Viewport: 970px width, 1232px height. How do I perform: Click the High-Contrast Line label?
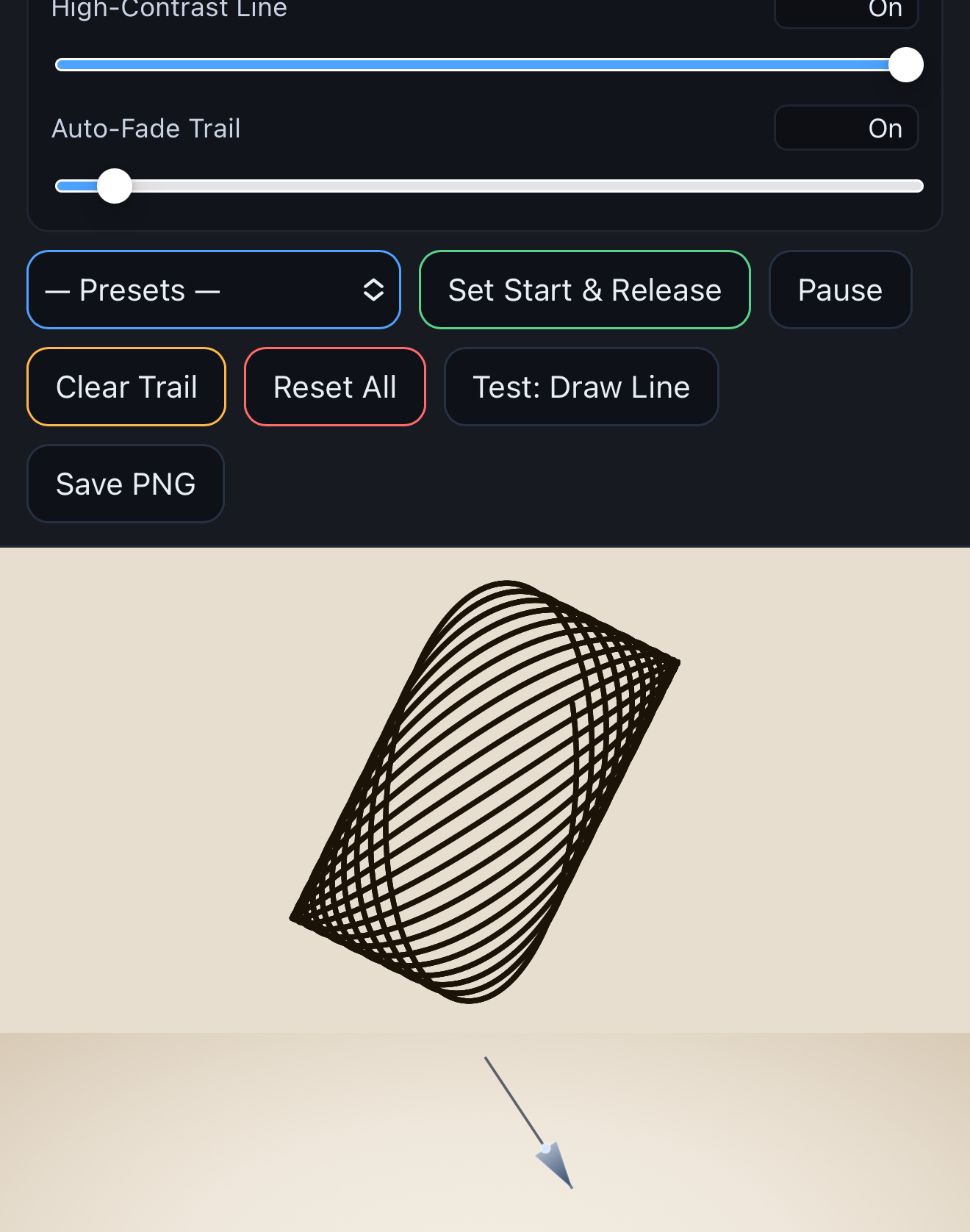(169, 10)
